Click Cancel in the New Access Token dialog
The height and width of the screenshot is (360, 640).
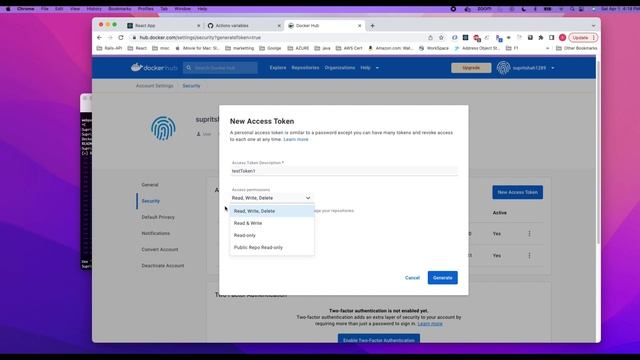[412, 278]
